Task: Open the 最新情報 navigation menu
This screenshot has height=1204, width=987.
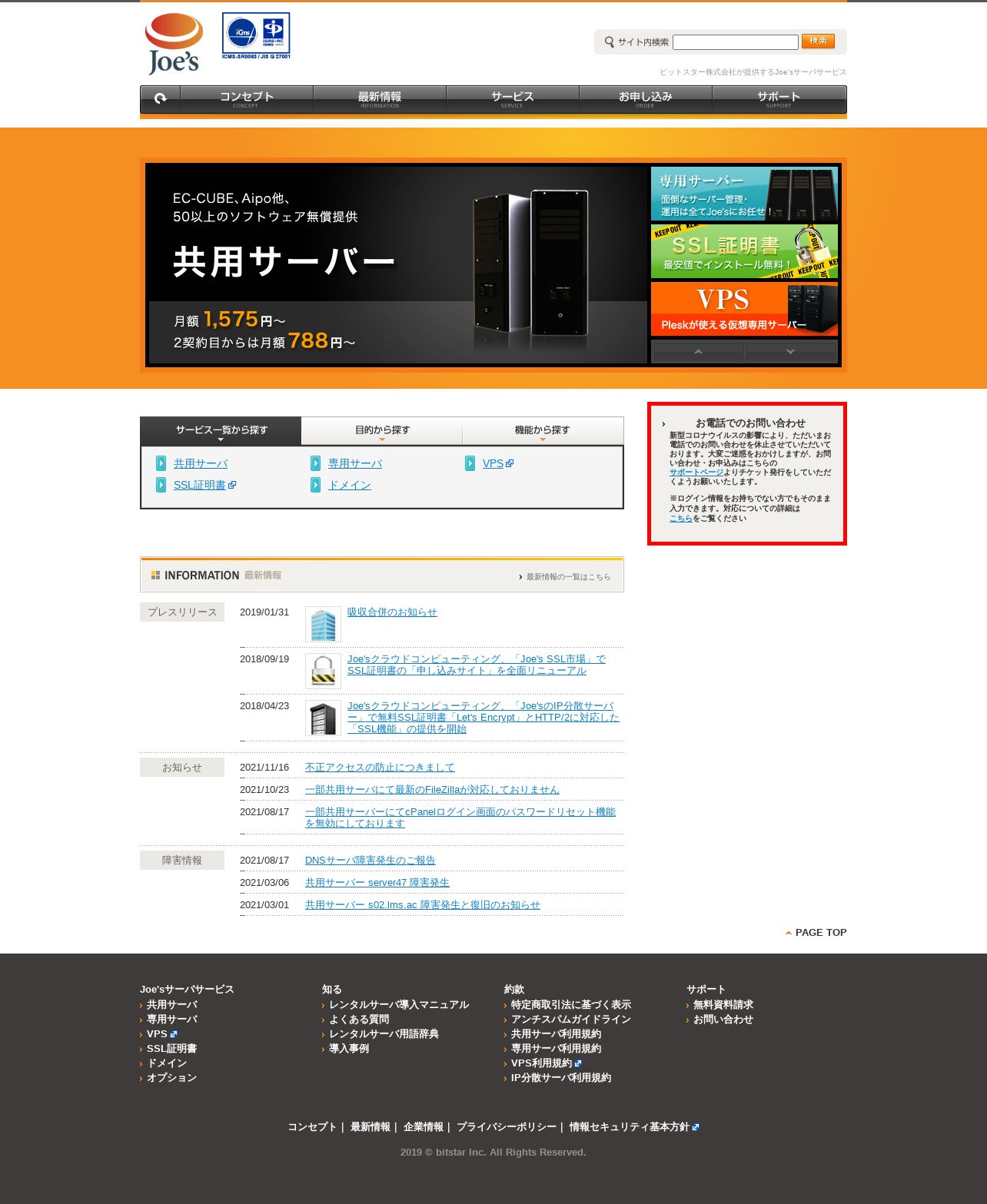Action: (380, 99)
